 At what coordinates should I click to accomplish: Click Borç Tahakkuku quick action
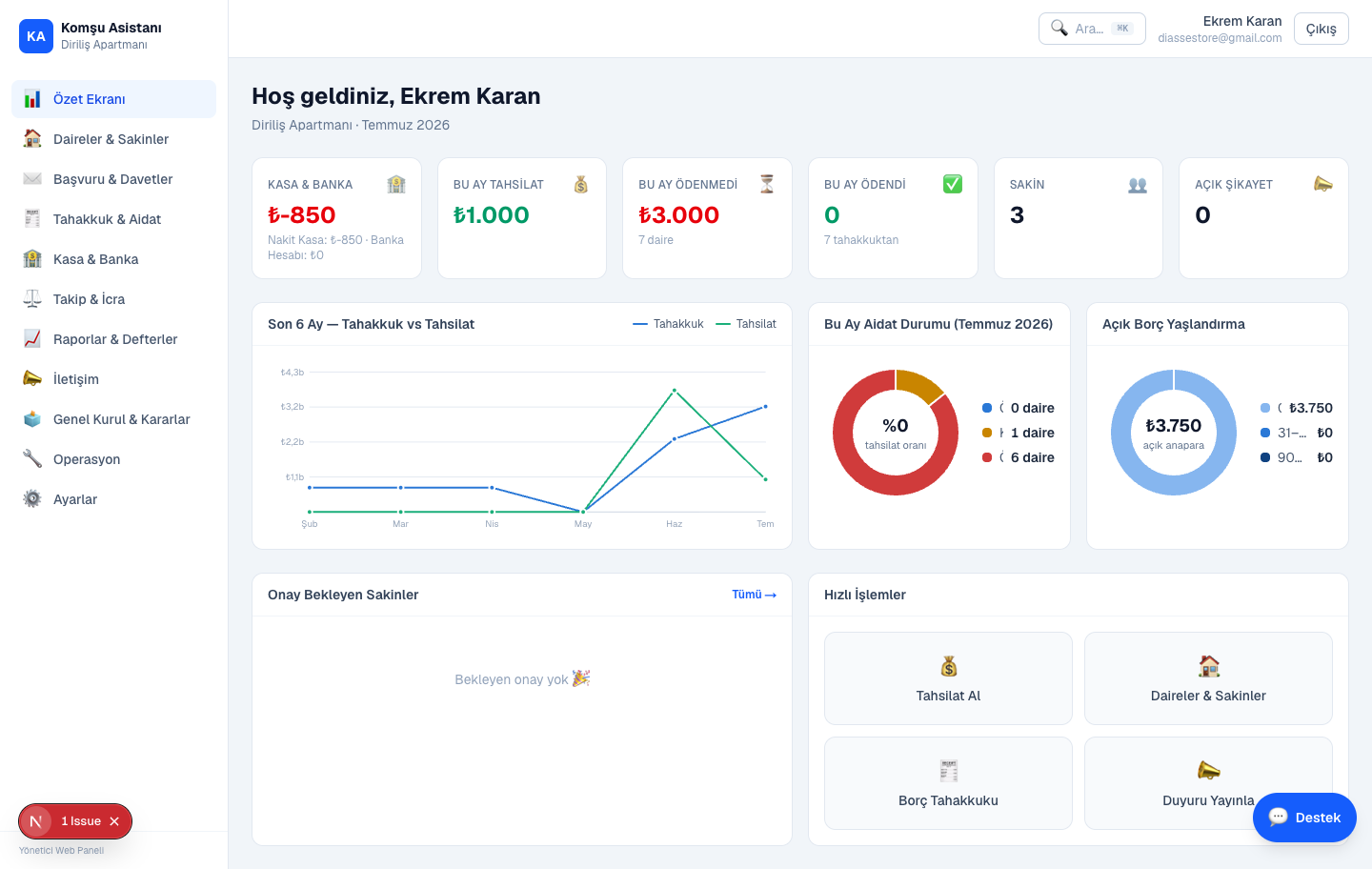948,783
